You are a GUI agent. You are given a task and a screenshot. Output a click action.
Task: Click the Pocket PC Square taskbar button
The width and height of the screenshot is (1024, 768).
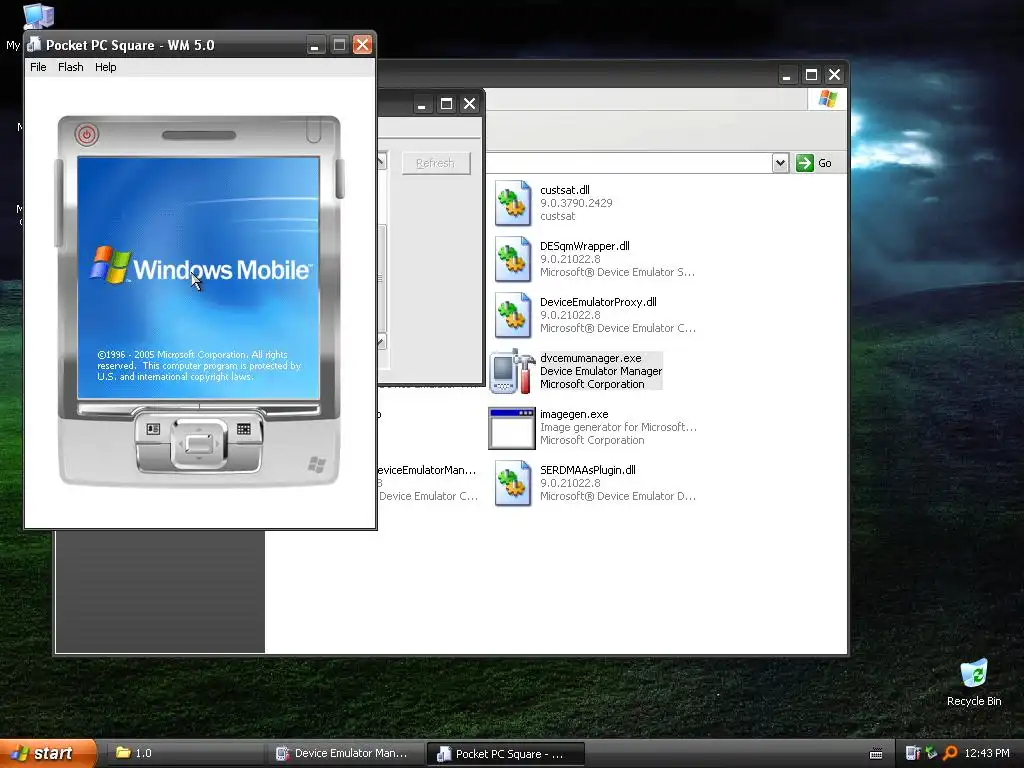505,754
